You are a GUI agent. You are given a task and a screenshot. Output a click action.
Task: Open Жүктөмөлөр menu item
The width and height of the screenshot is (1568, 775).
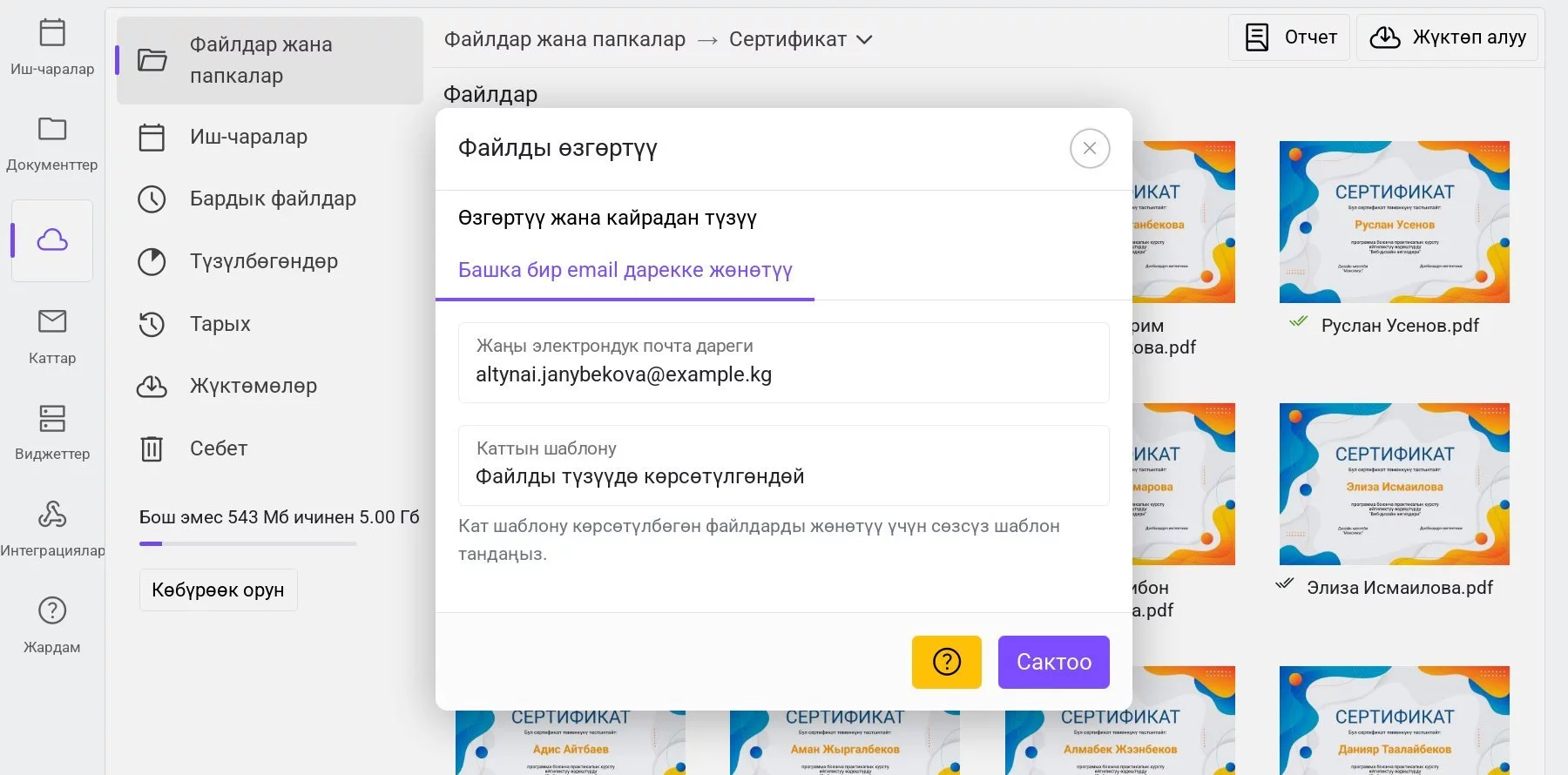tap(270, 386)
